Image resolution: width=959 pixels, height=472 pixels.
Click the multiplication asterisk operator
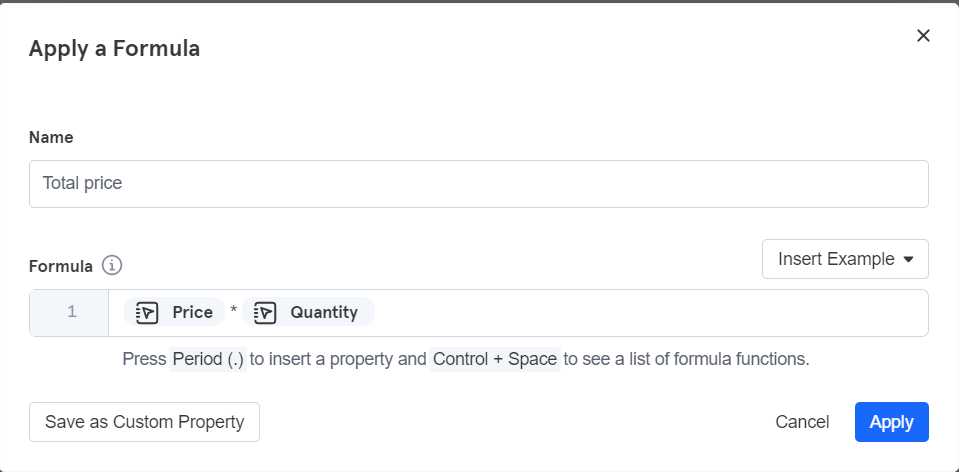pos(234,311)
